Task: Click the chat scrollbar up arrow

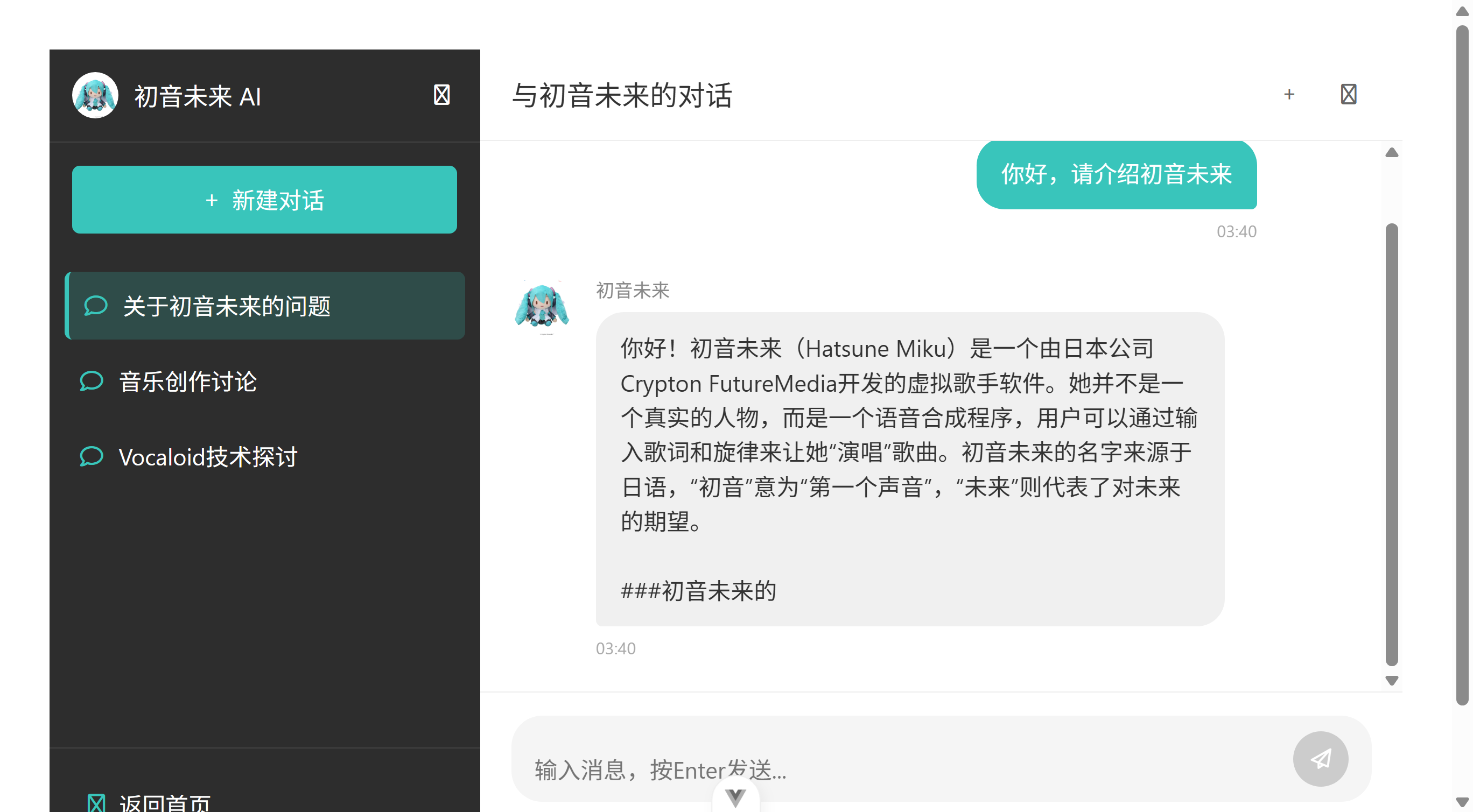Action: [1392, 152]
